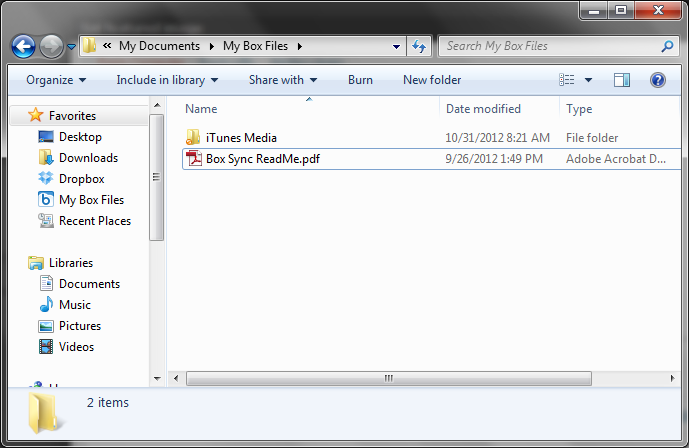
Task: Click the horizontal scrollbar right arrow
Action: (x=672, y=379)
